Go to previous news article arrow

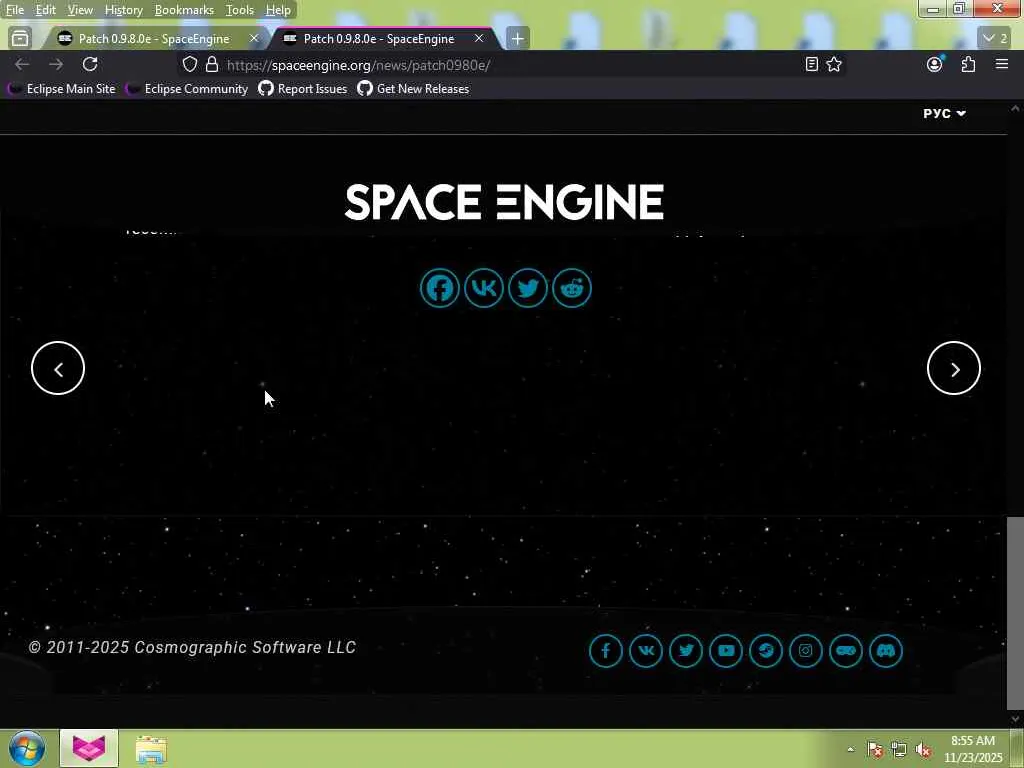(x=58, y=368)
